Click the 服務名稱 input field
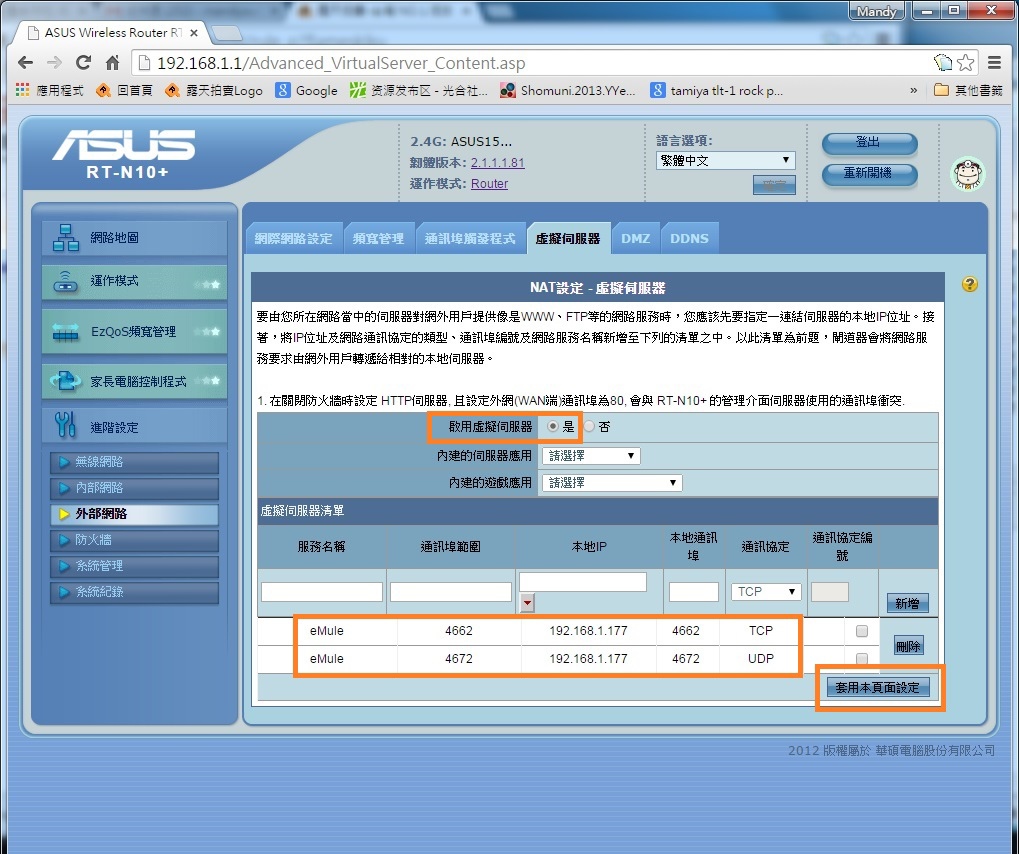 [322, 592]
